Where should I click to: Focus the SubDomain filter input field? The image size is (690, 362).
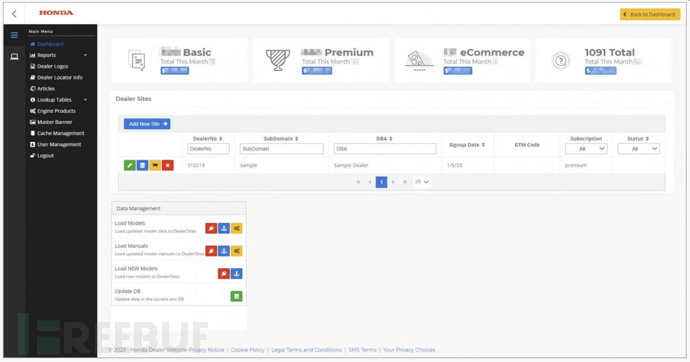(282, 149)
